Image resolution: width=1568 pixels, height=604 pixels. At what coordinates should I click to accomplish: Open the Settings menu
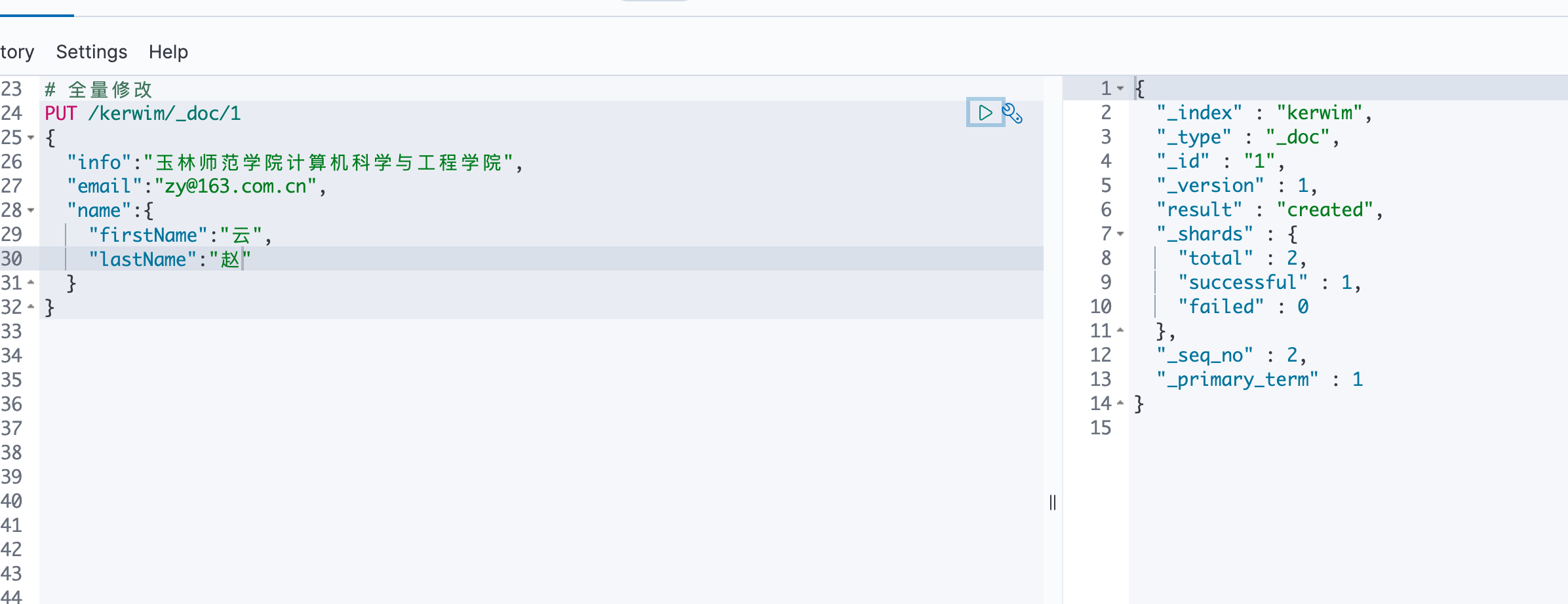tap(92, 52)
